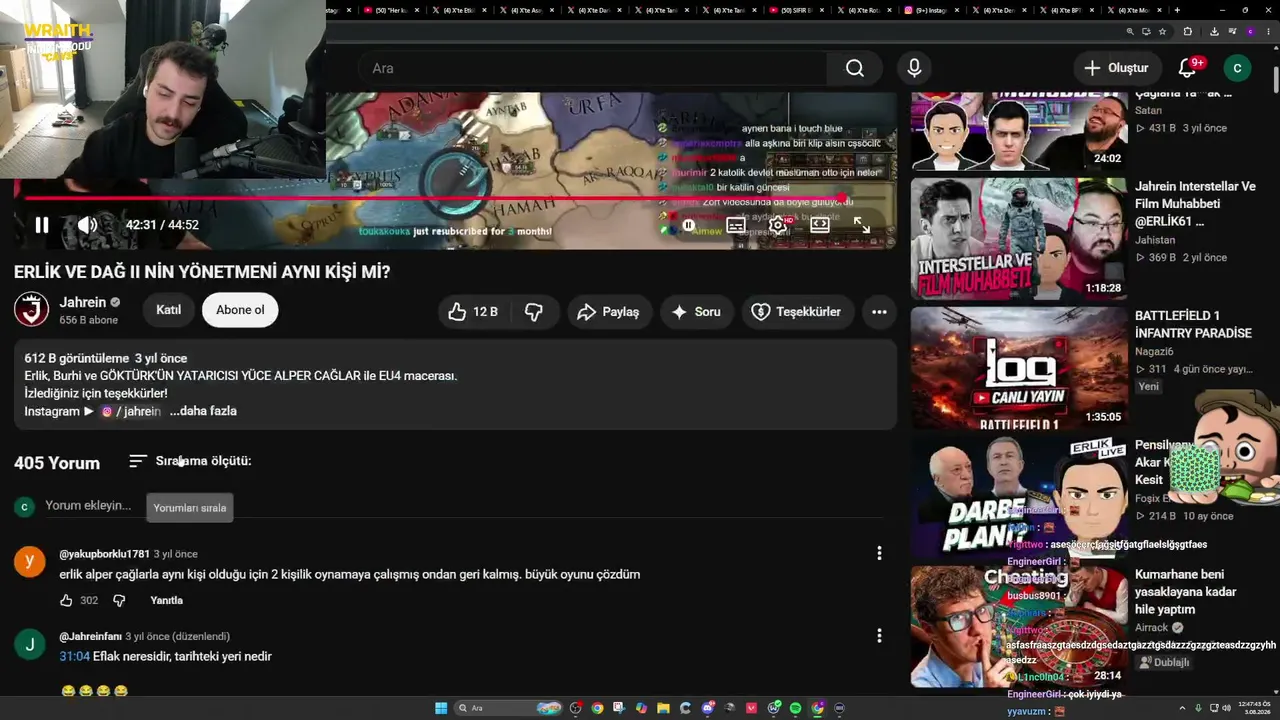Open the @yakupborklu1781 commenter profile
1280x720 pixels.
tap(104, 554)
